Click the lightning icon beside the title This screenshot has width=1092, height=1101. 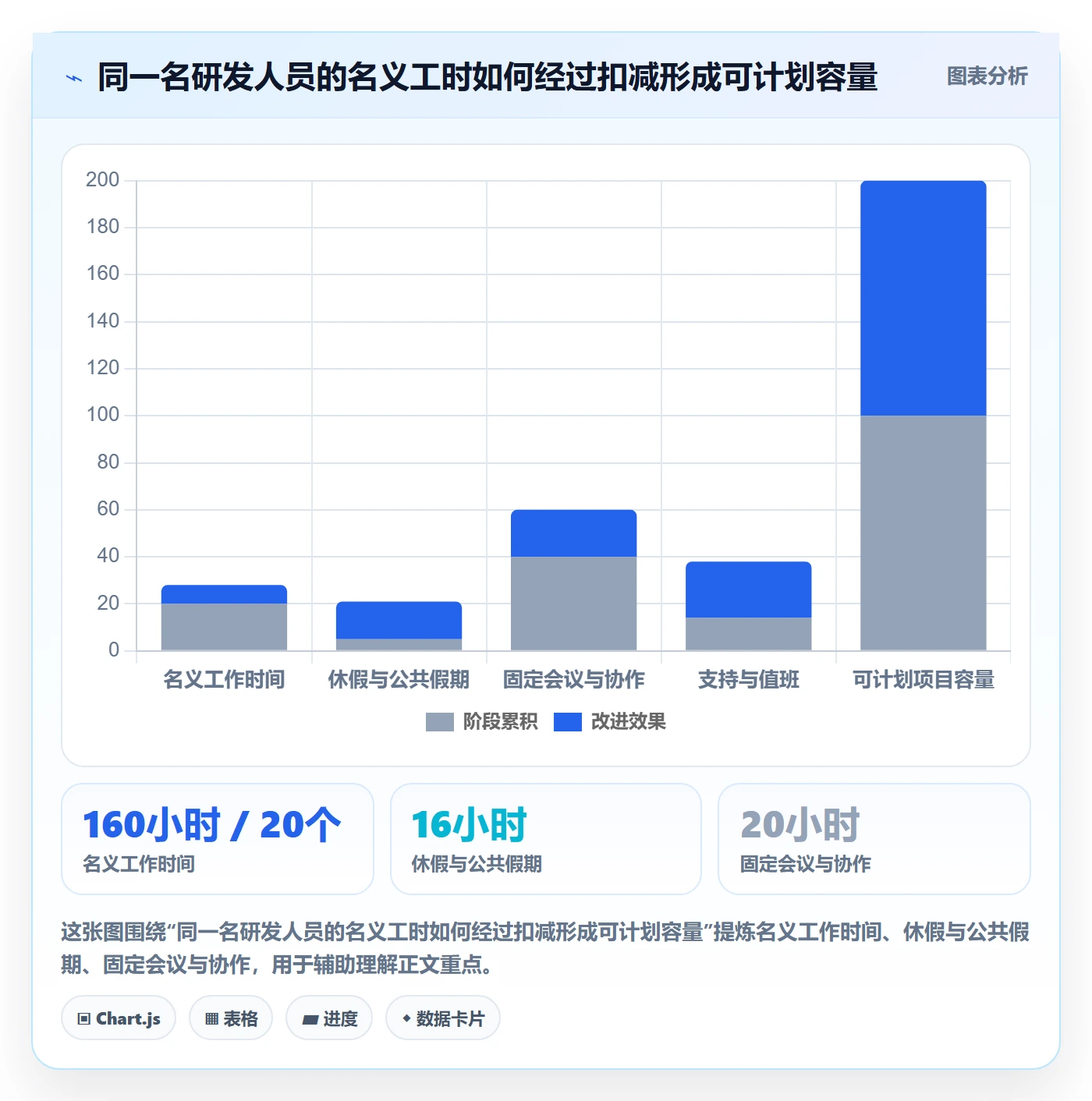(x=74, y=78)
